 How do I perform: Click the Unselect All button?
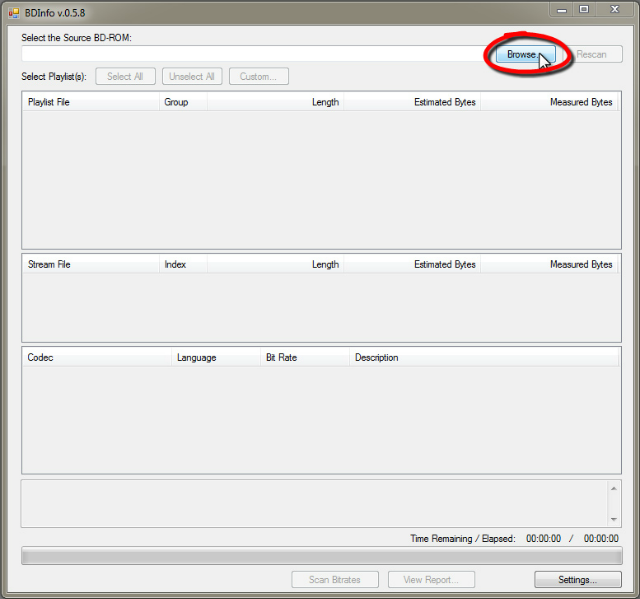click(x=192, y=76)
